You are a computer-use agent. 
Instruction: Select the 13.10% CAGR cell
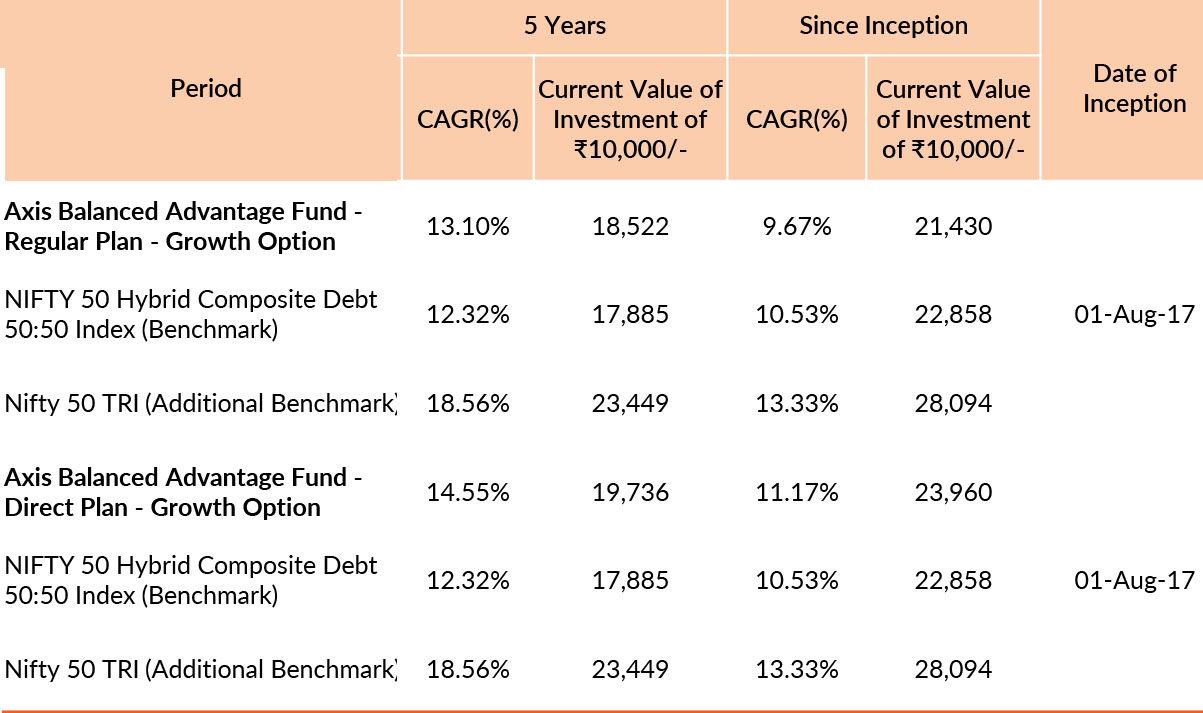click(x=468, y=227)
